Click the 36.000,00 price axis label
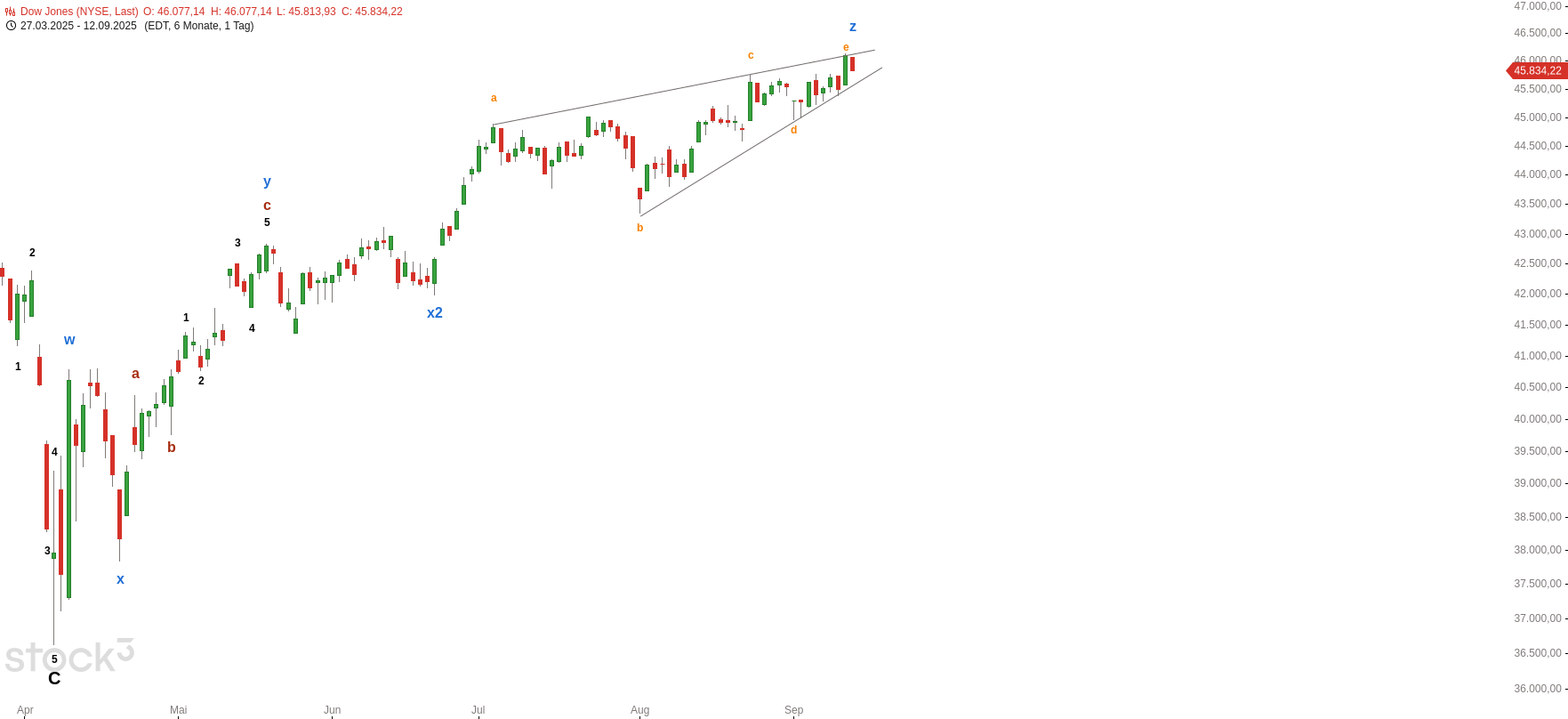The height and width of the screenshot is (719, 1568). [x=1538, y=688]
